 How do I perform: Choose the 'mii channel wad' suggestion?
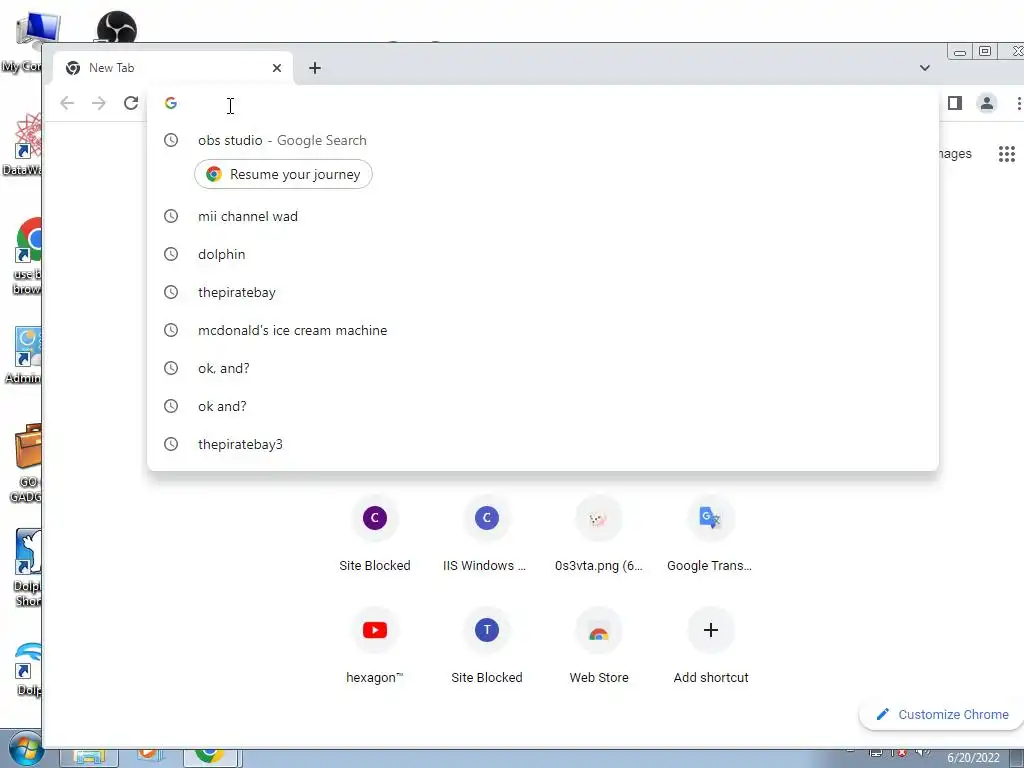(543, 216)
